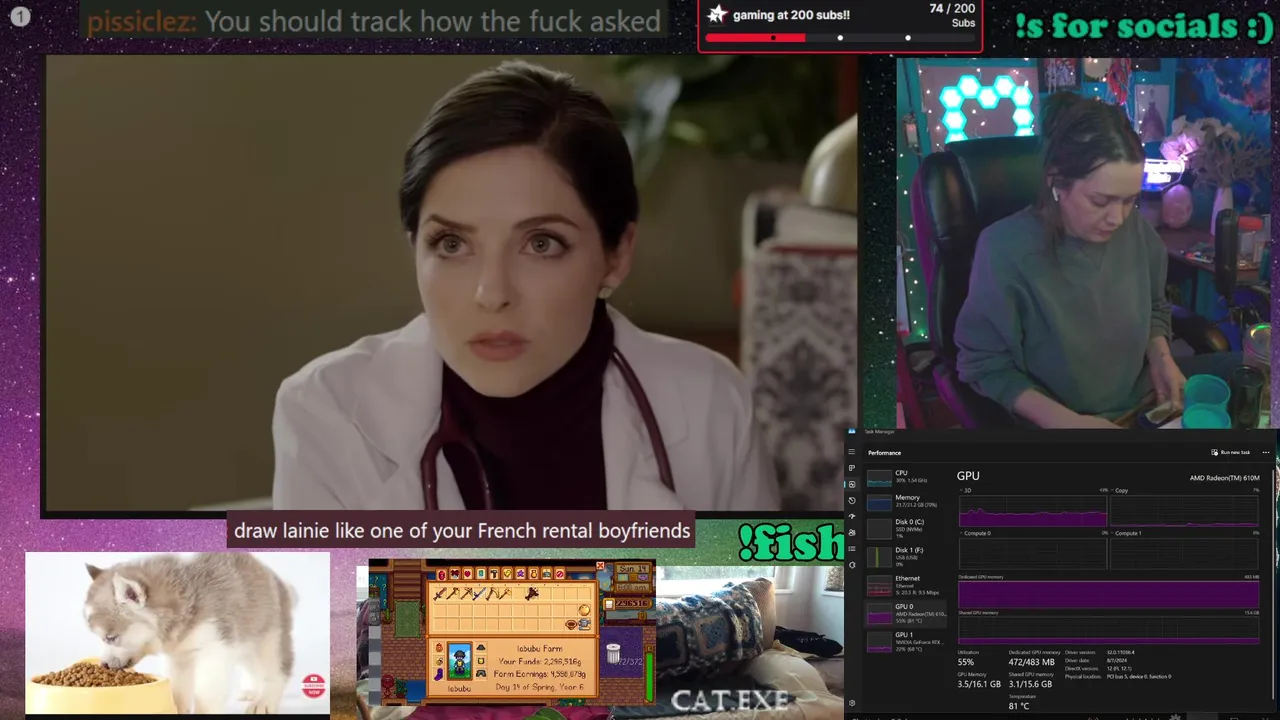1280x720 pixels.
Task: Open Details page icon in Task Manager
Action: pos(852,549)
